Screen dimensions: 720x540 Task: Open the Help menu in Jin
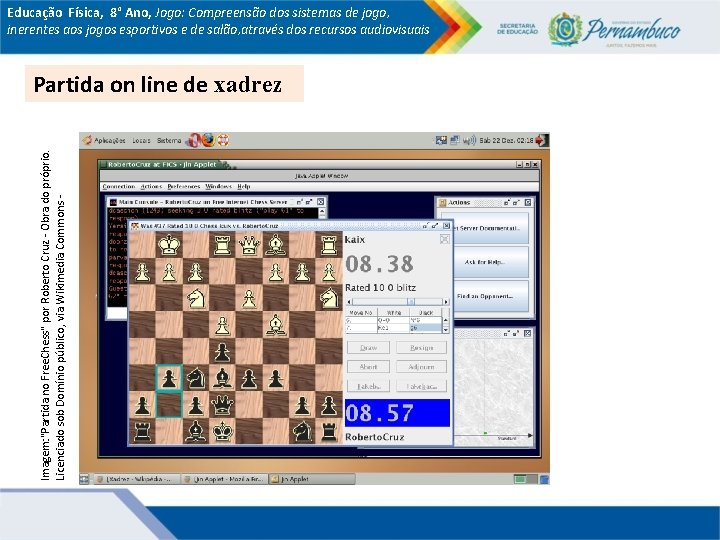point(243,186)
